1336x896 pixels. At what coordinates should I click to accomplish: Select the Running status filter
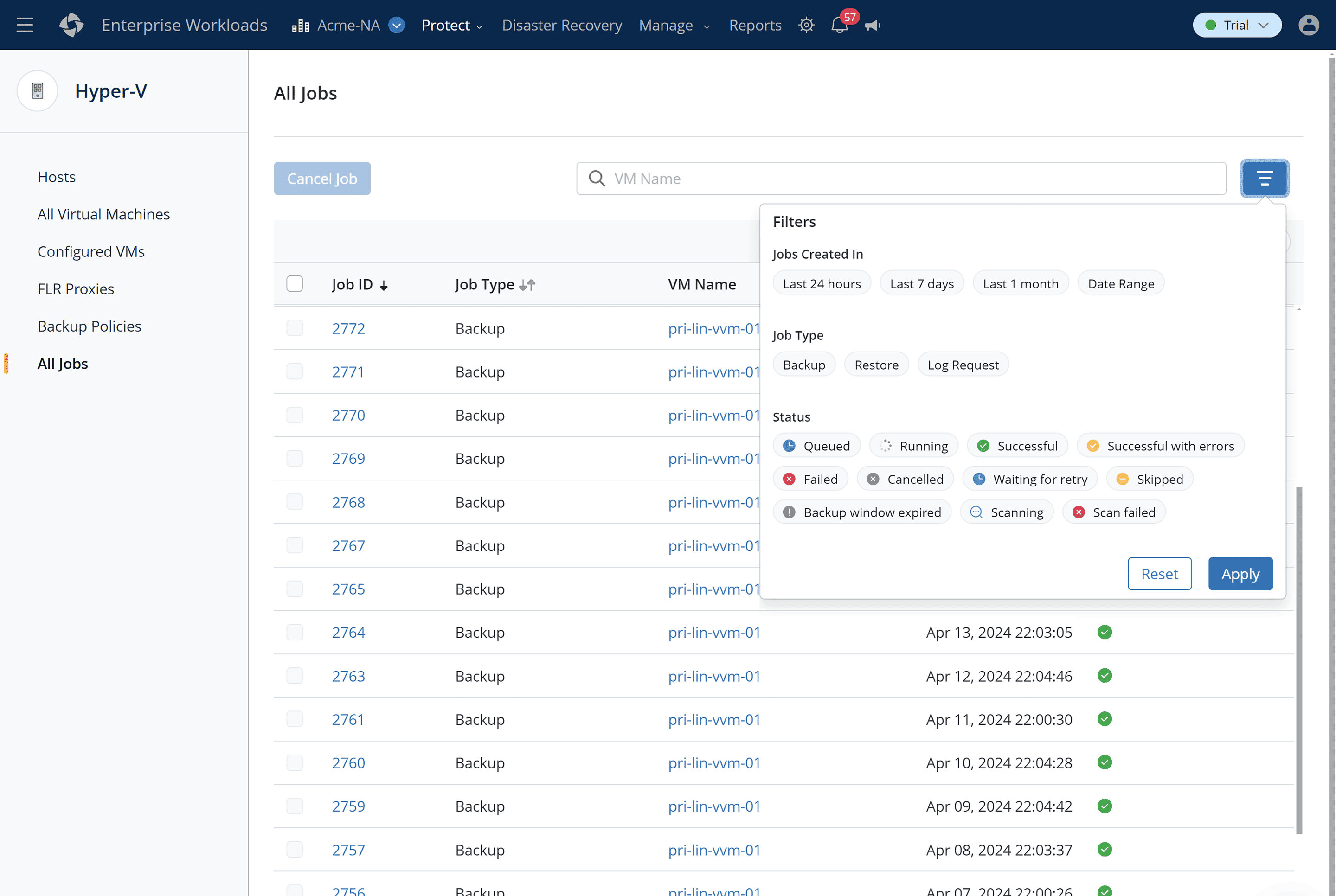pos(914,446)
